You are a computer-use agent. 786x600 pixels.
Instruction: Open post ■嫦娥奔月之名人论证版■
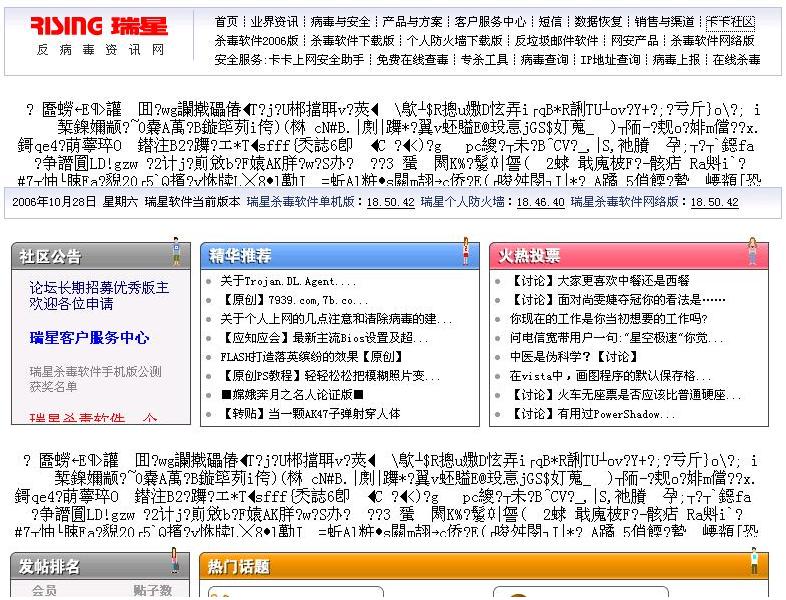(292, 395)
